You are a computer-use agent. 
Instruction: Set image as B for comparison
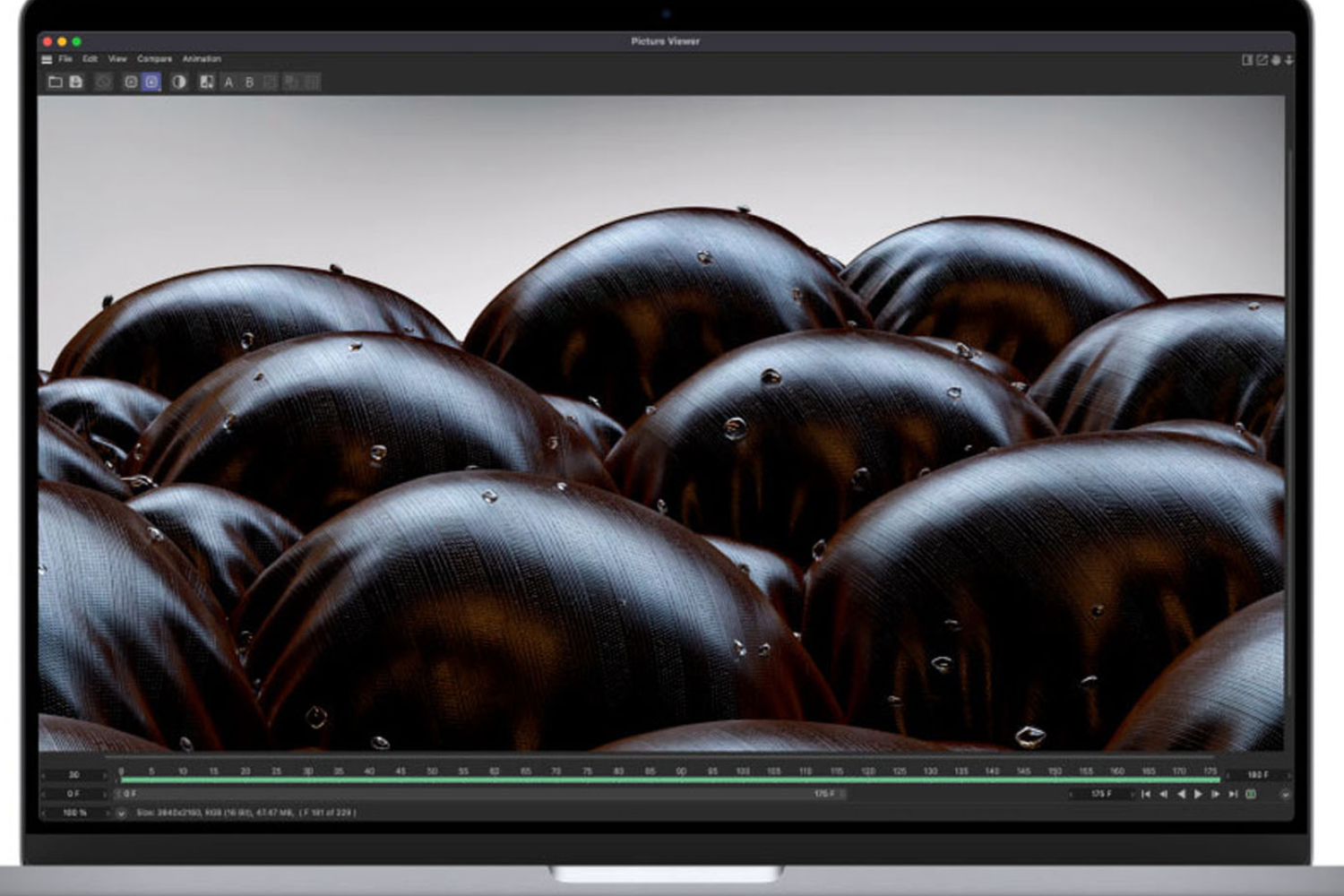[249, 82]
